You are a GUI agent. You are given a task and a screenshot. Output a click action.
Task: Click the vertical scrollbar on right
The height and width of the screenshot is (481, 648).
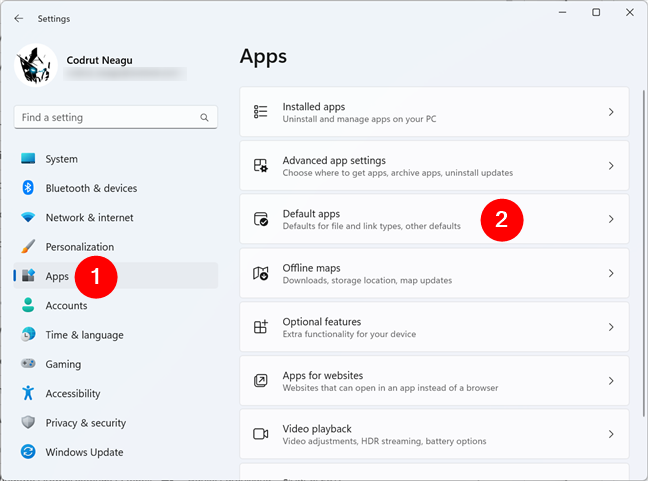click(x=643, y=253)
